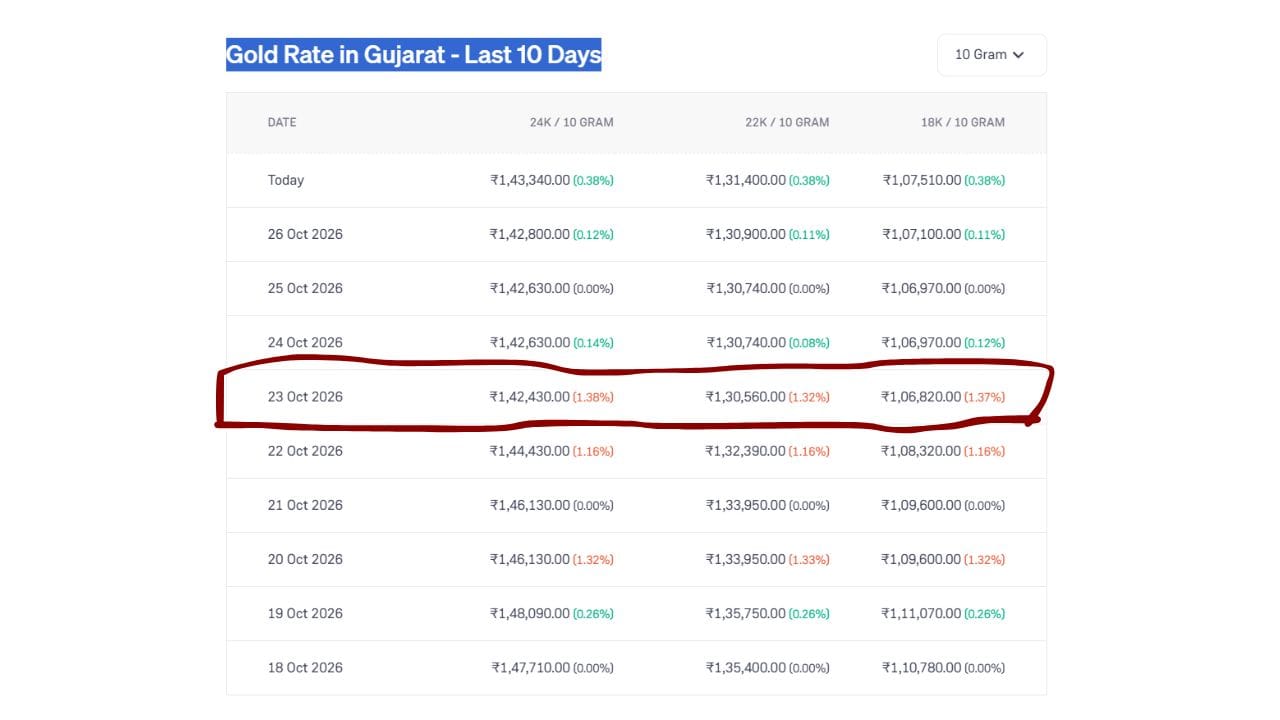
Task: Select today's 24K price ₹1,43,340.00
Action: 530,180
